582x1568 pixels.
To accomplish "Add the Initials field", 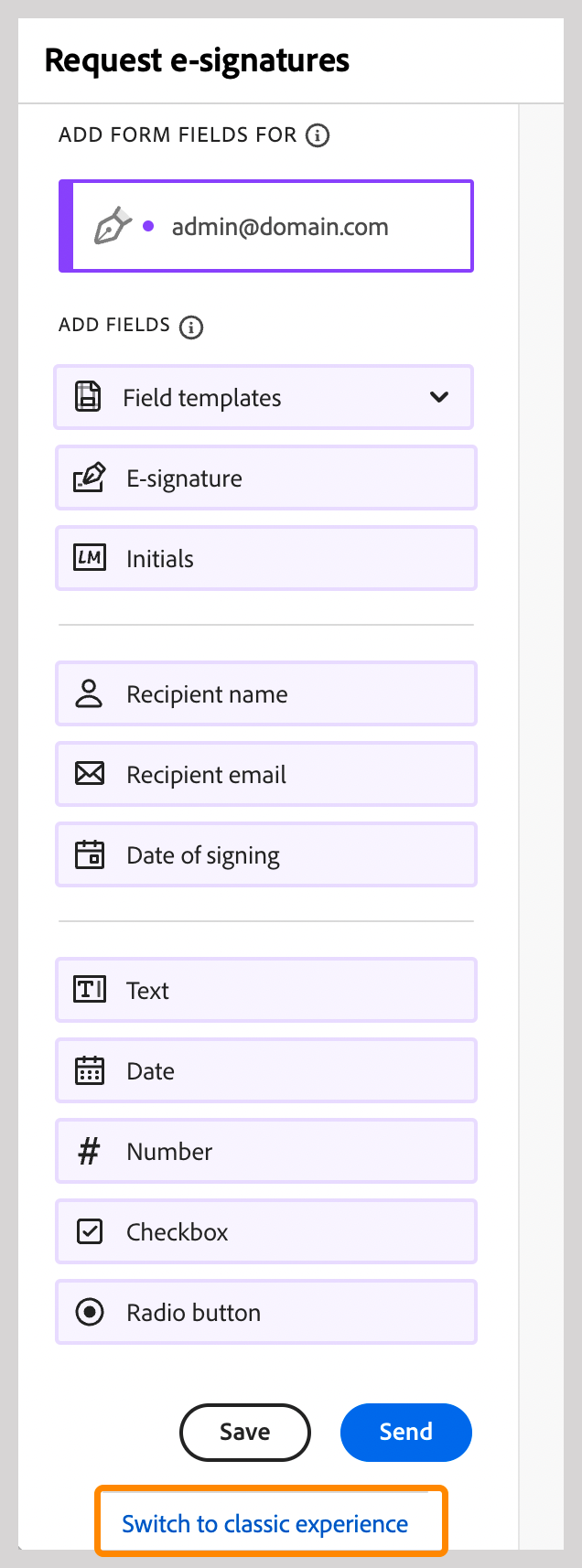I will point(266,558).
